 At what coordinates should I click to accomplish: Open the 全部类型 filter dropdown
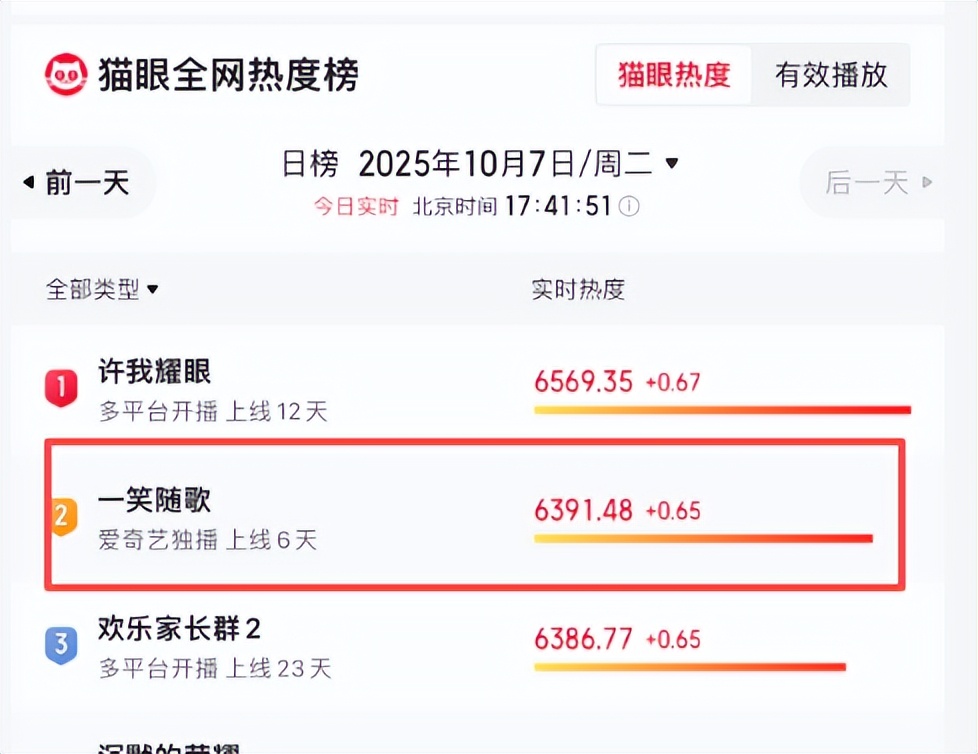(97, 290)
